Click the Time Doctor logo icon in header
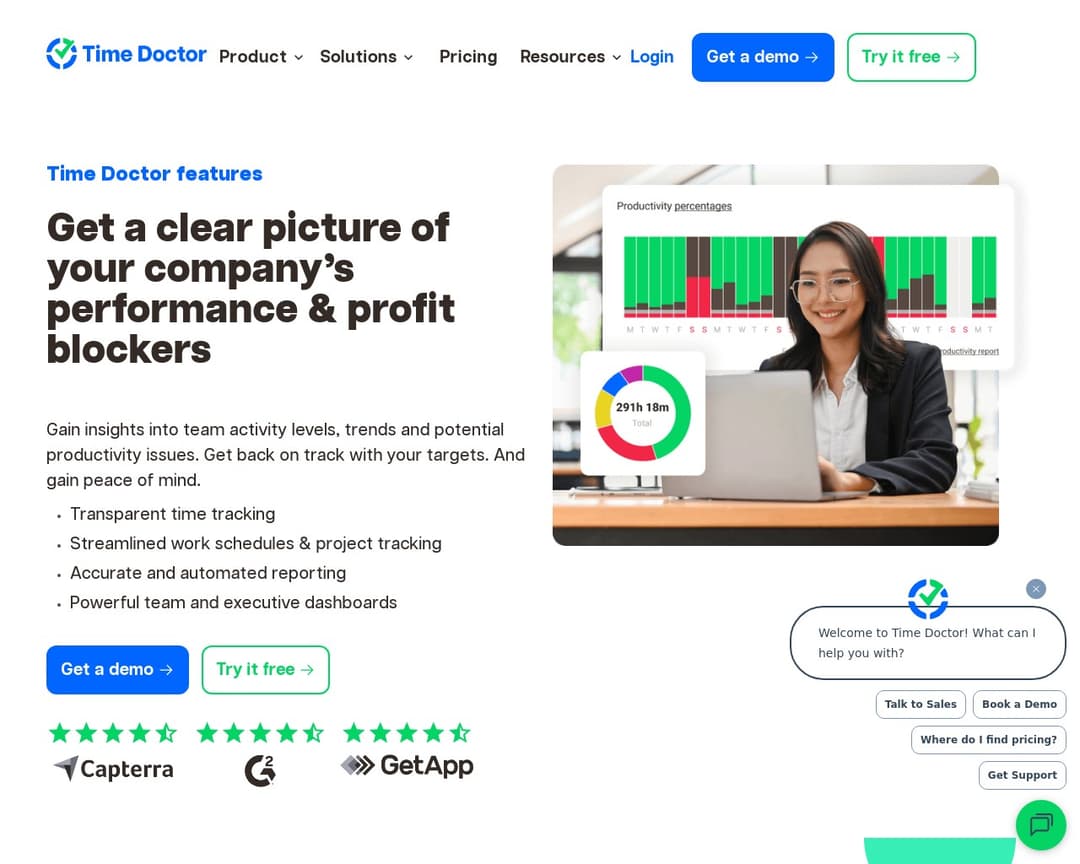The width and height of the screenshot is (1080, 864). coord(61,54)
